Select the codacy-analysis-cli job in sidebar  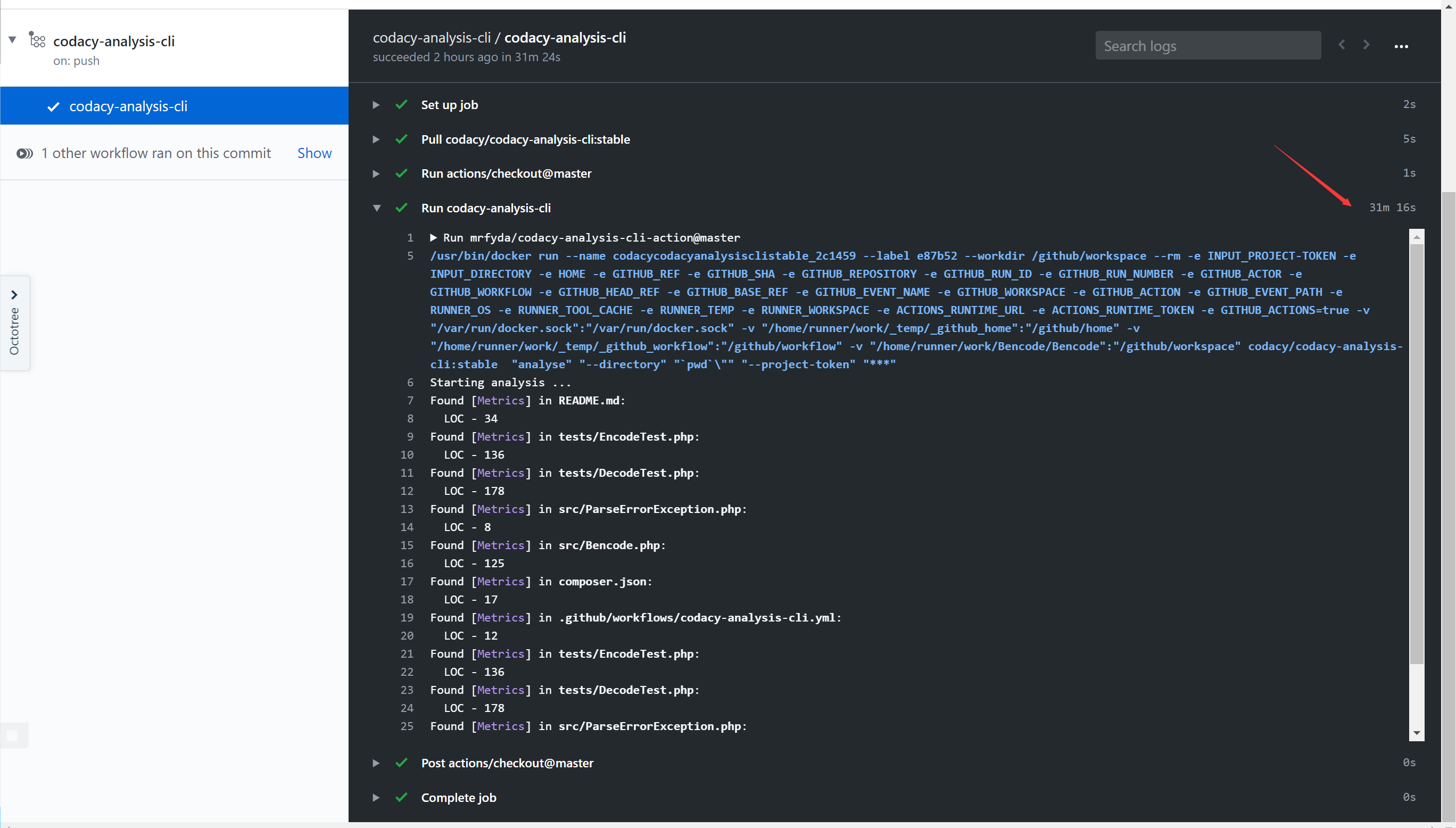(174, 106)
